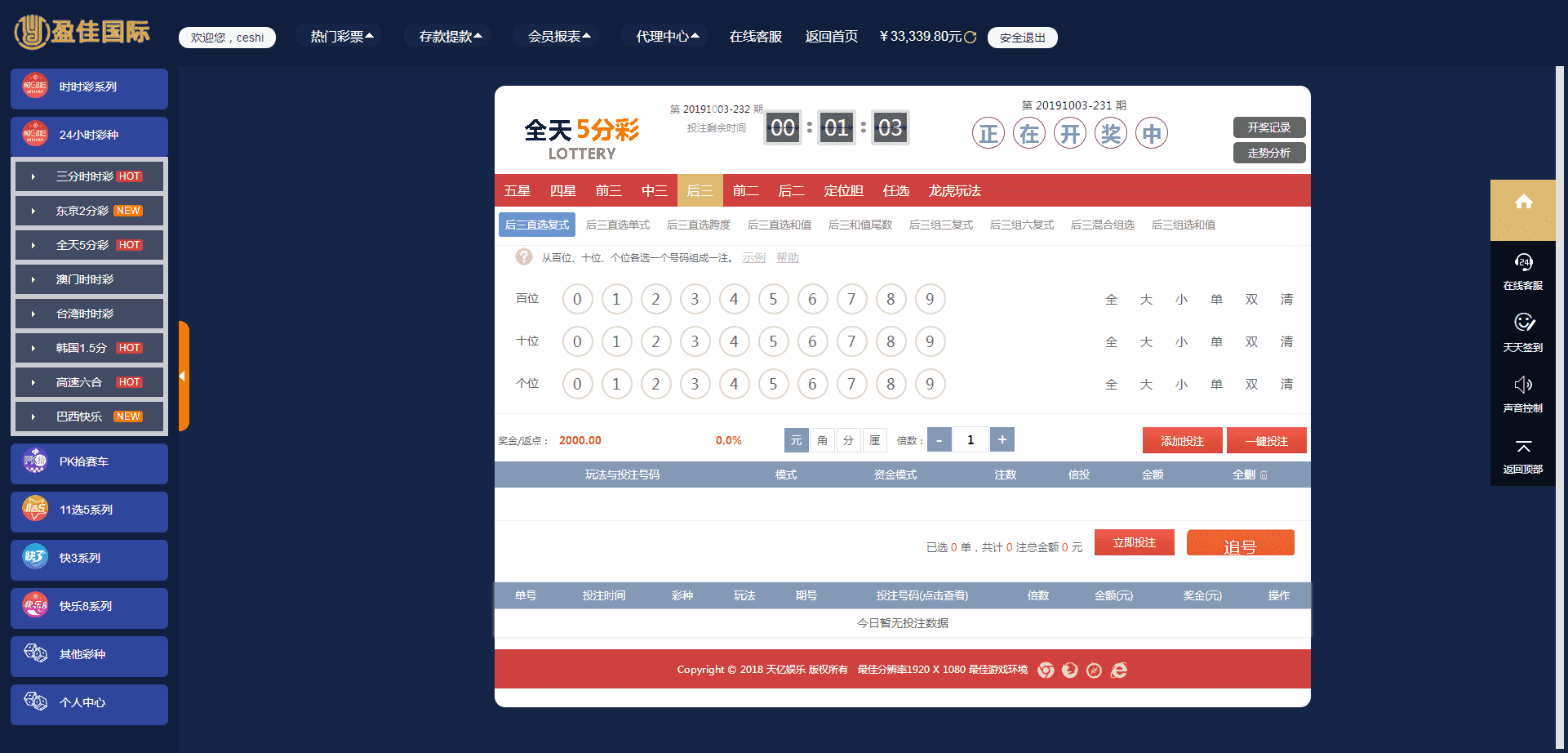Screen dimensions: 1568x753
Task: Open the 24-hour online customer service icon
Action: (1523, 262)
